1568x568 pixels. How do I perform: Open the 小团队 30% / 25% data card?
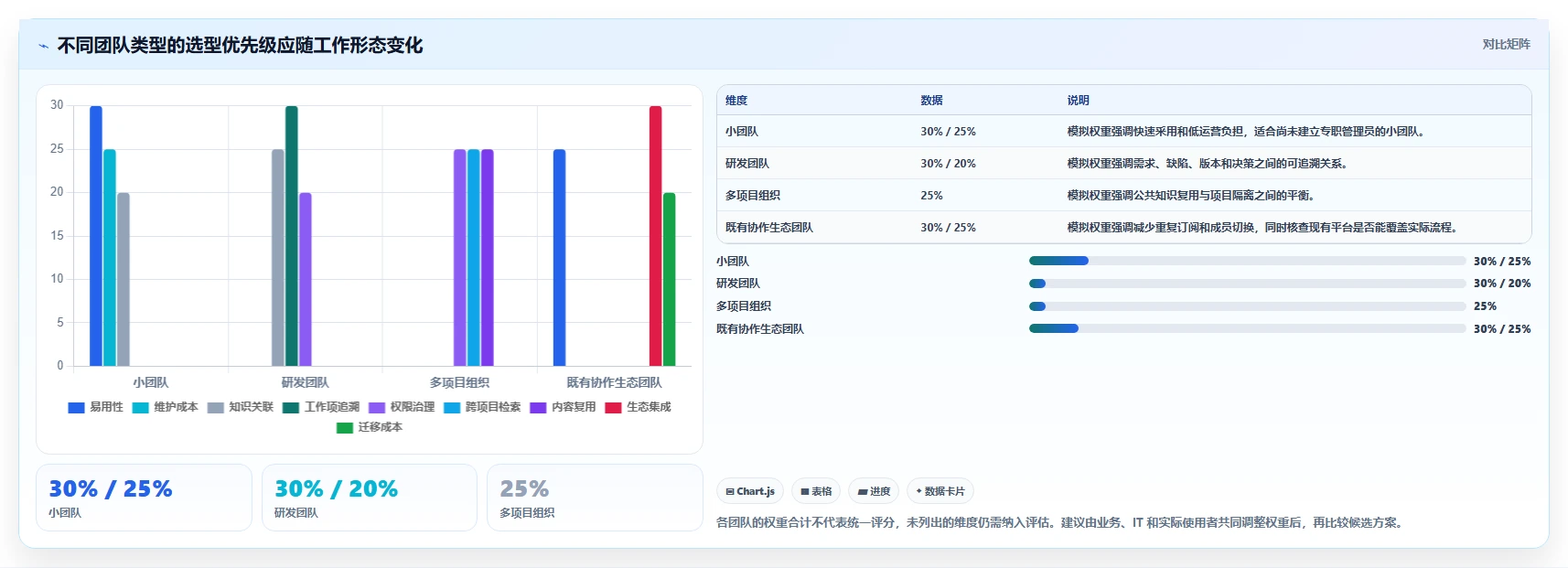(x=144, y=498)
